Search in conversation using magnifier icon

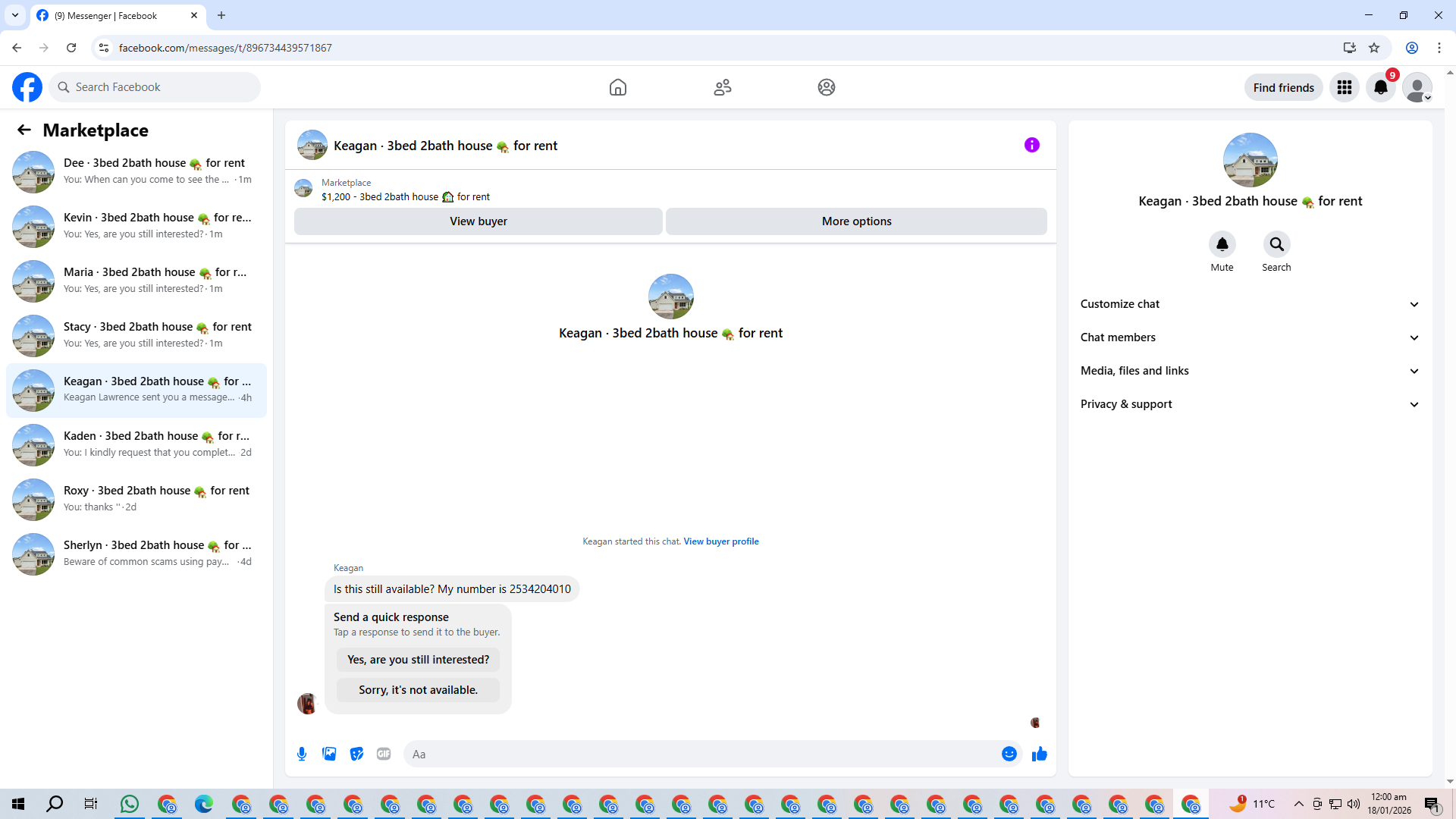(x=1276, y=244)
